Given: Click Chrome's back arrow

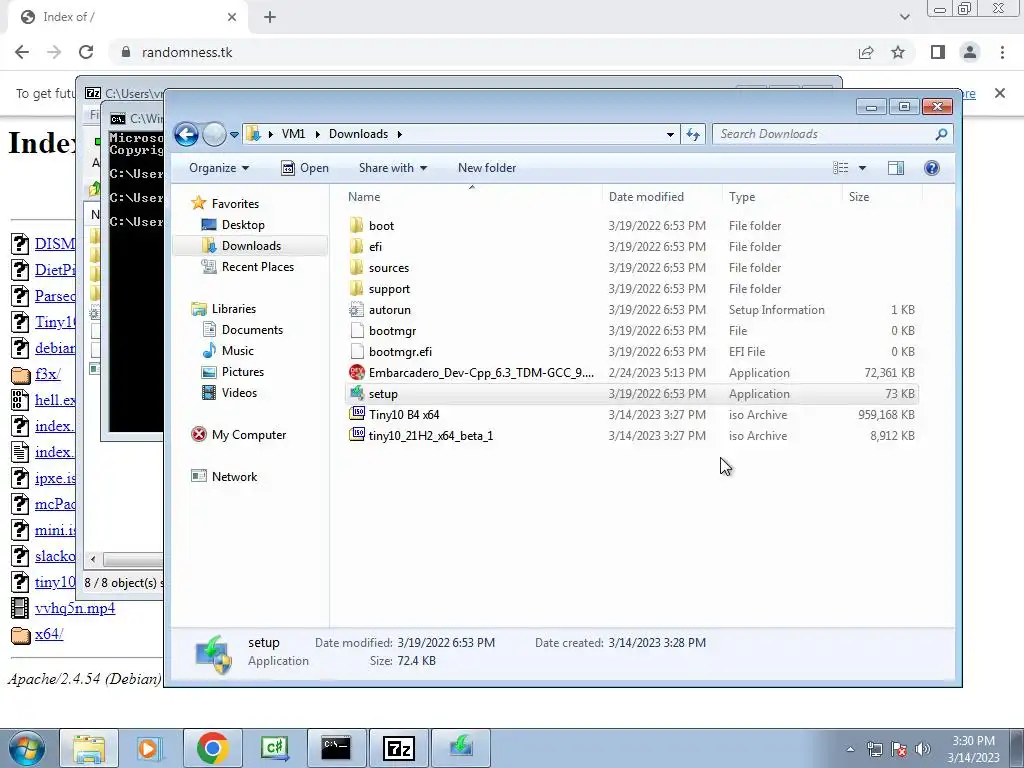Looking at the screenshot, I should tap(22, 52).
